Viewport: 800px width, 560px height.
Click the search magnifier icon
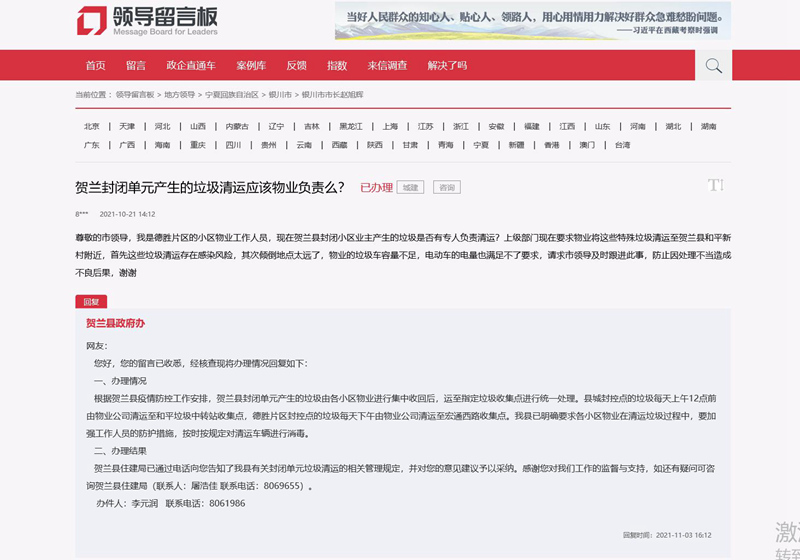713,66
